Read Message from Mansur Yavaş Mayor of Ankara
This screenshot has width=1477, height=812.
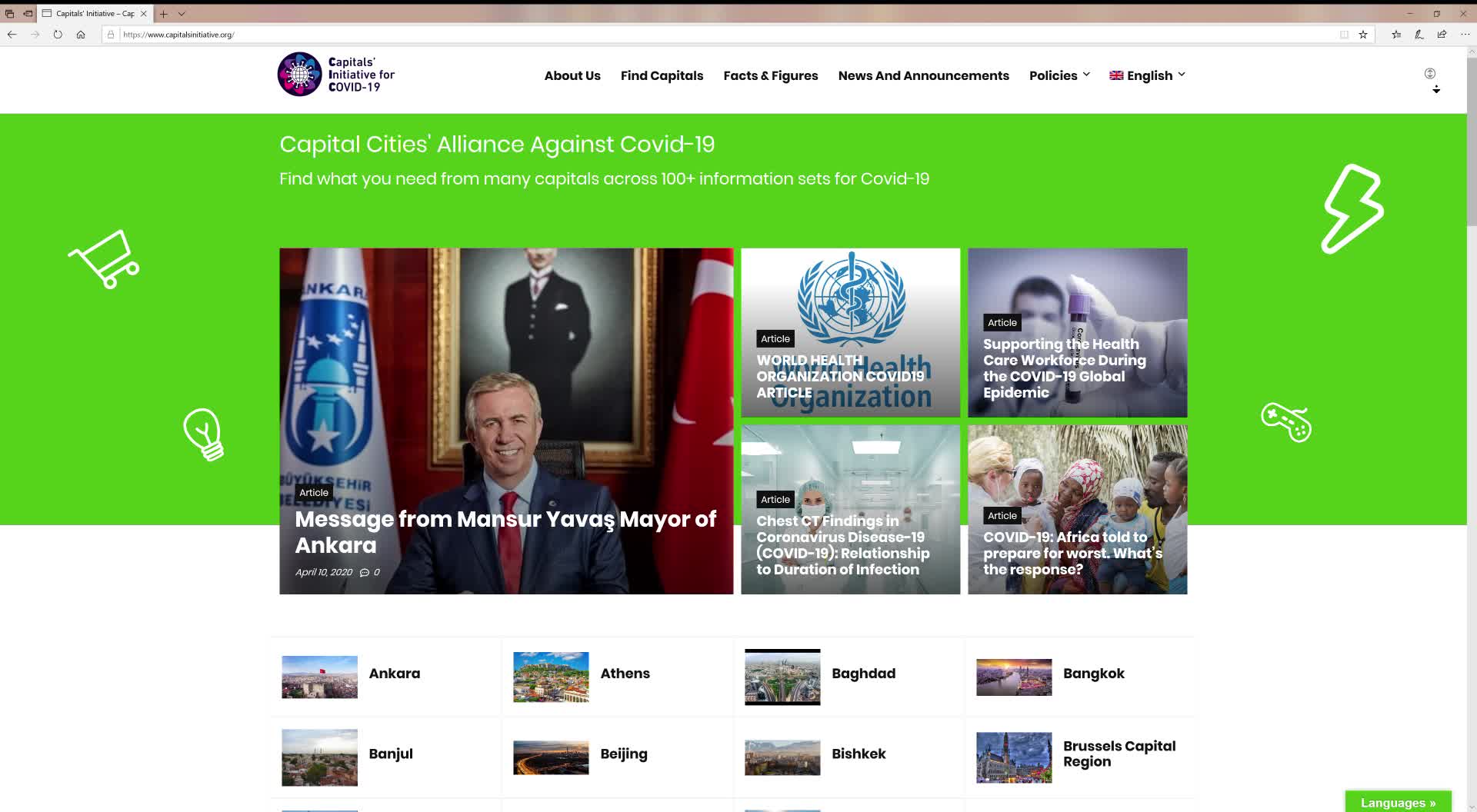pyautogui.click(x=505, y=532)
